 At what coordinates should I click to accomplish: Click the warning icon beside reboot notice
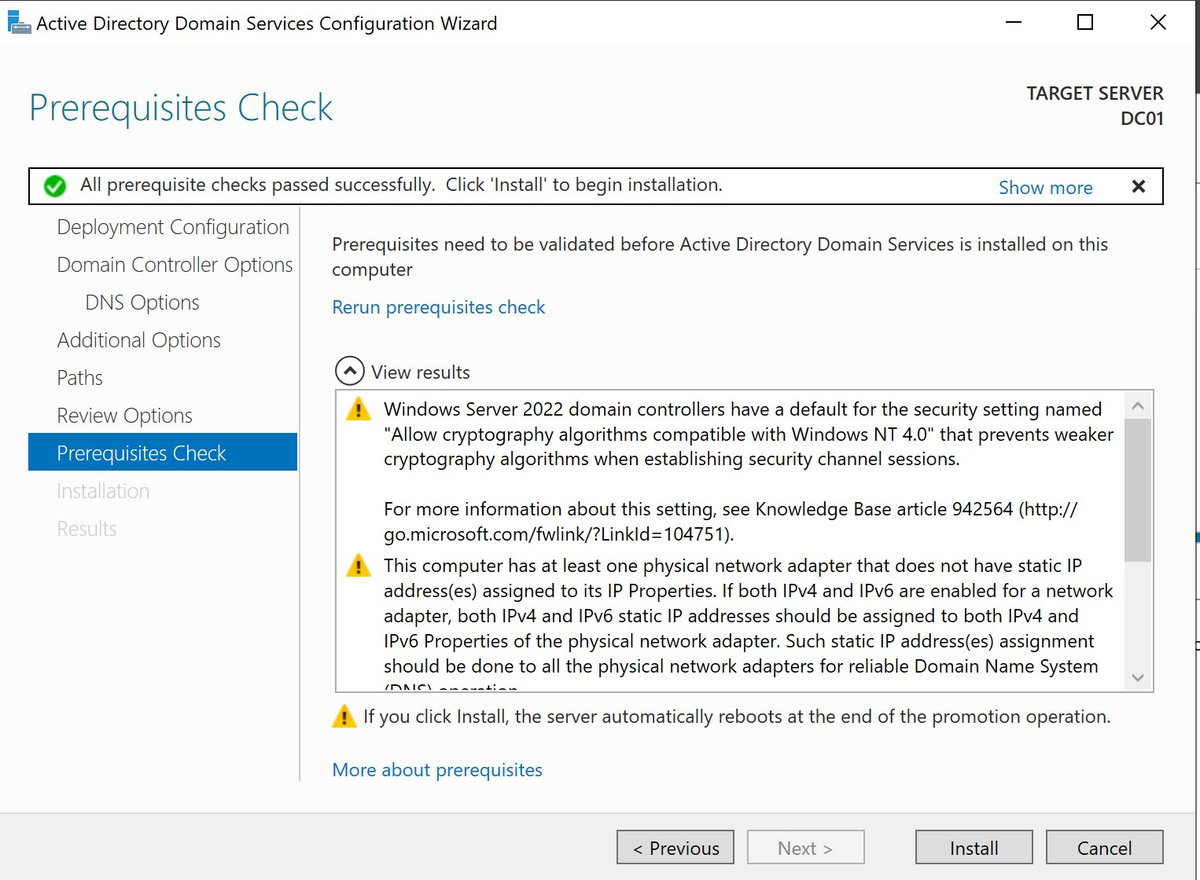(344, 716)
